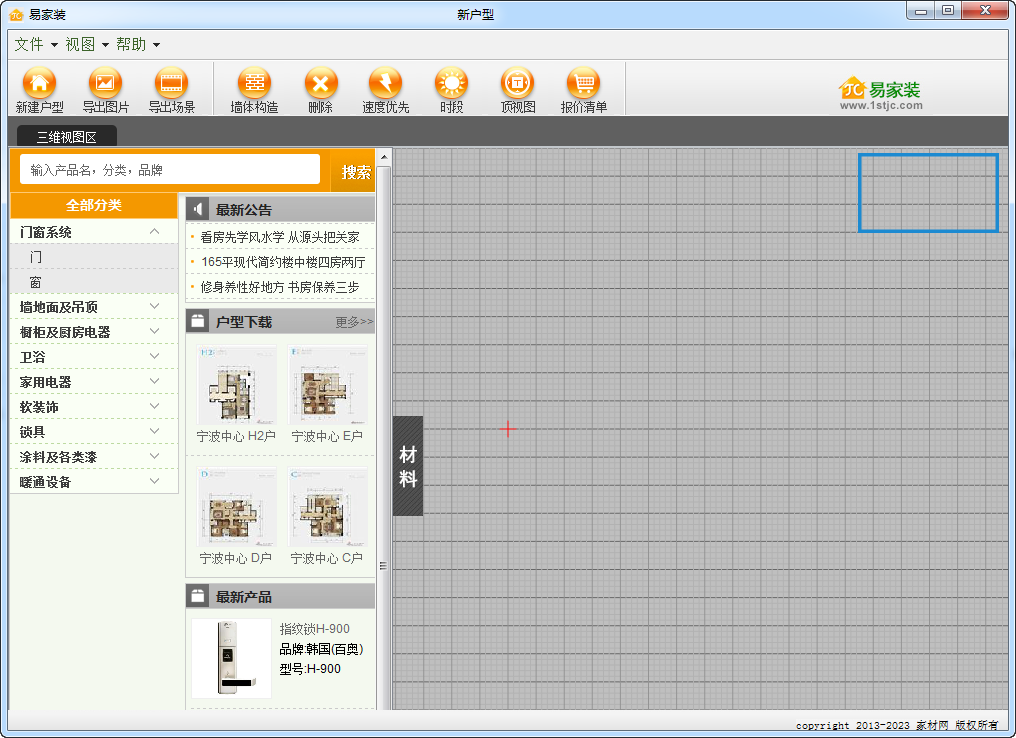Select the 三维视图区 tab
The width and height of the screenshot is (1016, 738).
pos(67,137)
